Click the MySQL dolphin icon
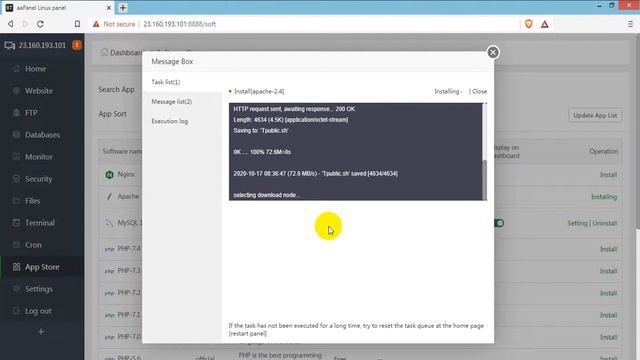640x360 pixels. pos(109,223)
